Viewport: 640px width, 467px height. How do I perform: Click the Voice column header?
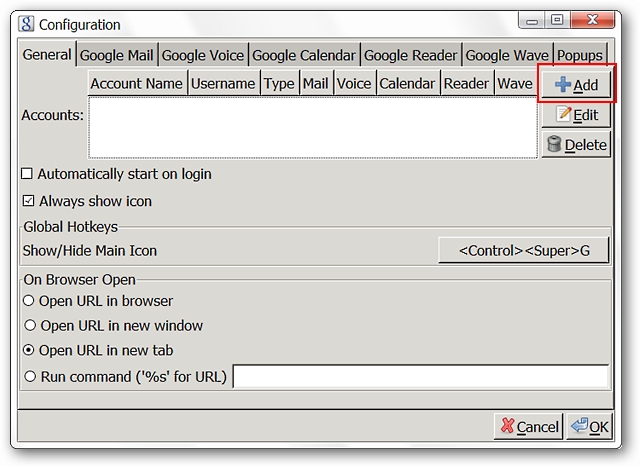pyautogui.click(x=354, y=83)
